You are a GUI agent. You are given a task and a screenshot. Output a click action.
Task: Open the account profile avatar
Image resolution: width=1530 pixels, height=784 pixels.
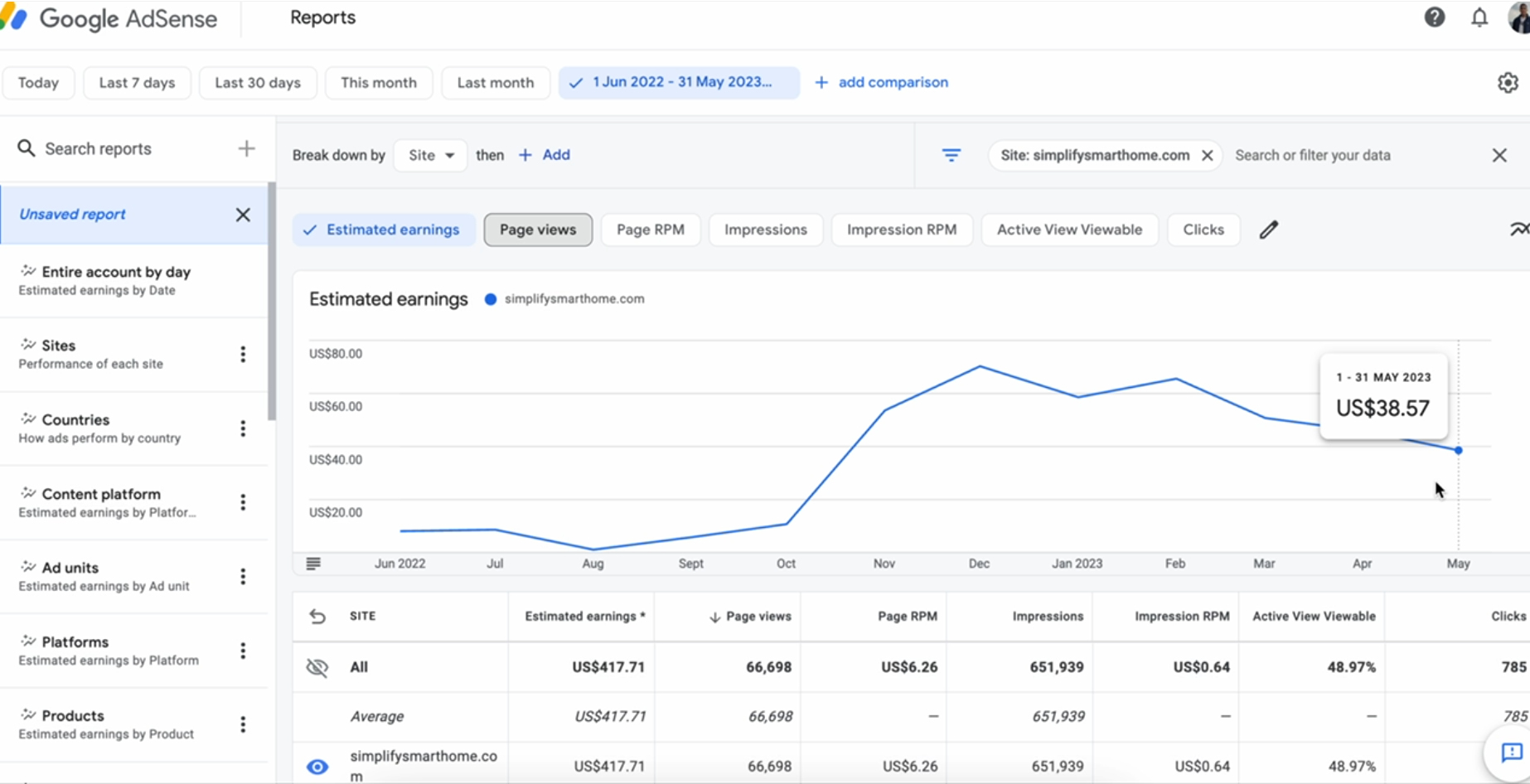coord(1519,17)
